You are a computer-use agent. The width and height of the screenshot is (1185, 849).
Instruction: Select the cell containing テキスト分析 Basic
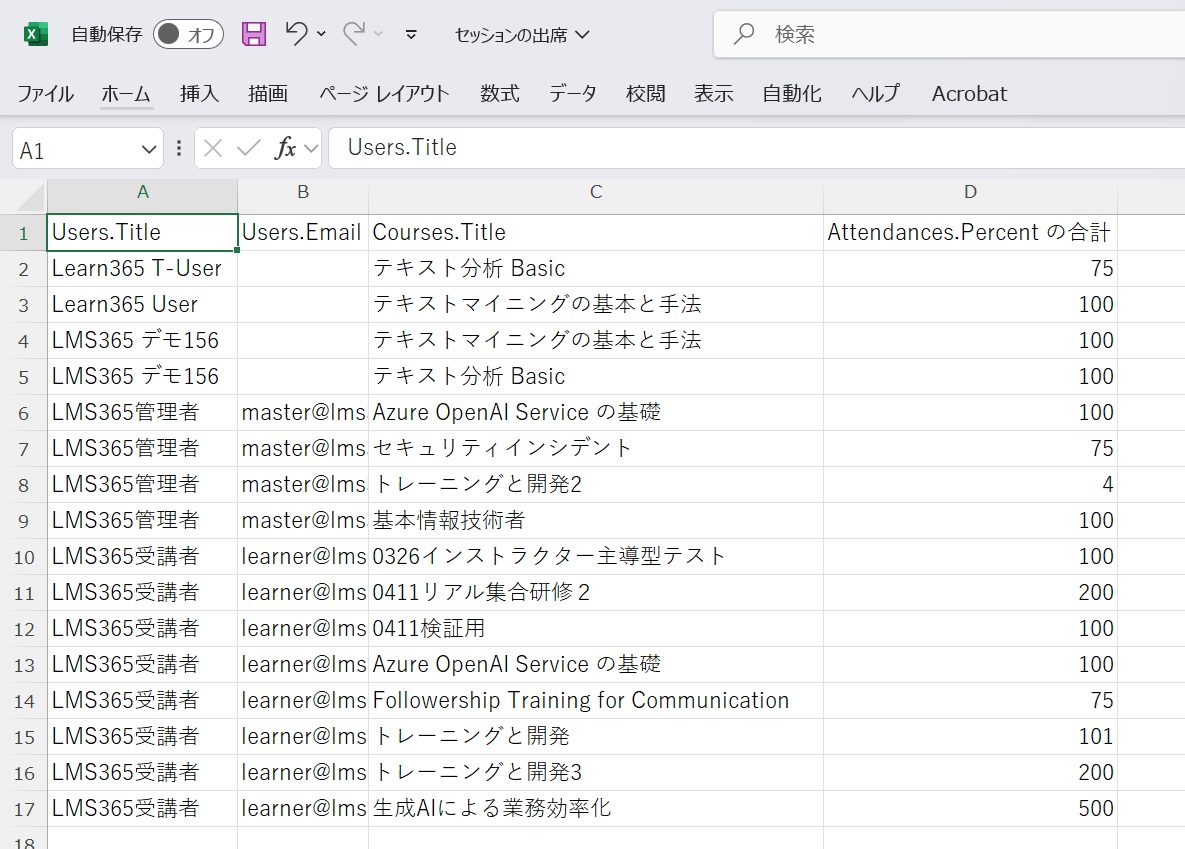595,268
